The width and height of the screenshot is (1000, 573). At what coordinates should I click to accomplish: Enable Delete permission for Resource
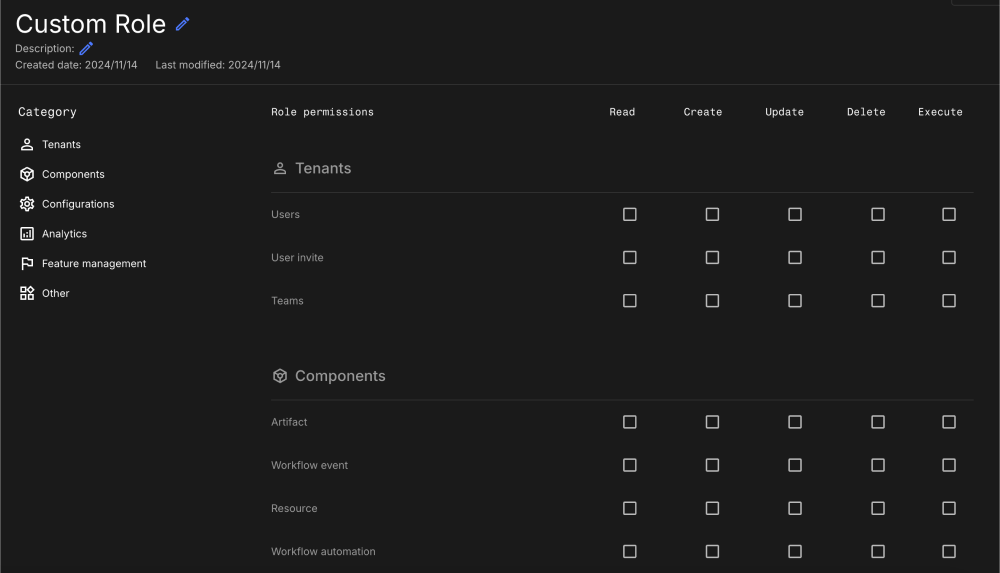point(878,509)
